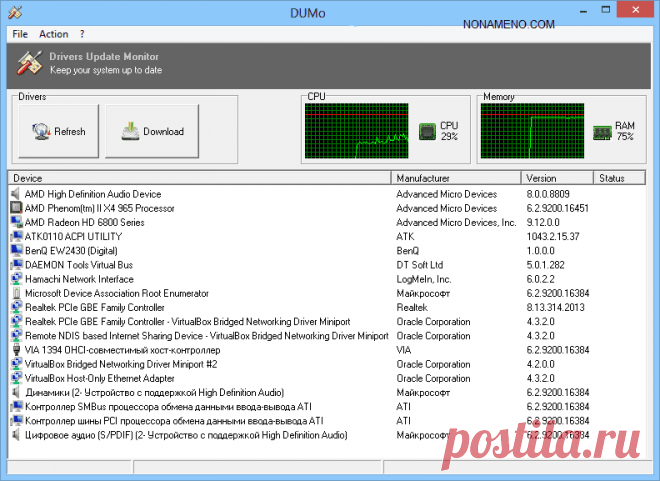The image size is (660, 481).
Task: Click icon of Remote NDIS based Internet Sharing Device
Action: [16, 336]
